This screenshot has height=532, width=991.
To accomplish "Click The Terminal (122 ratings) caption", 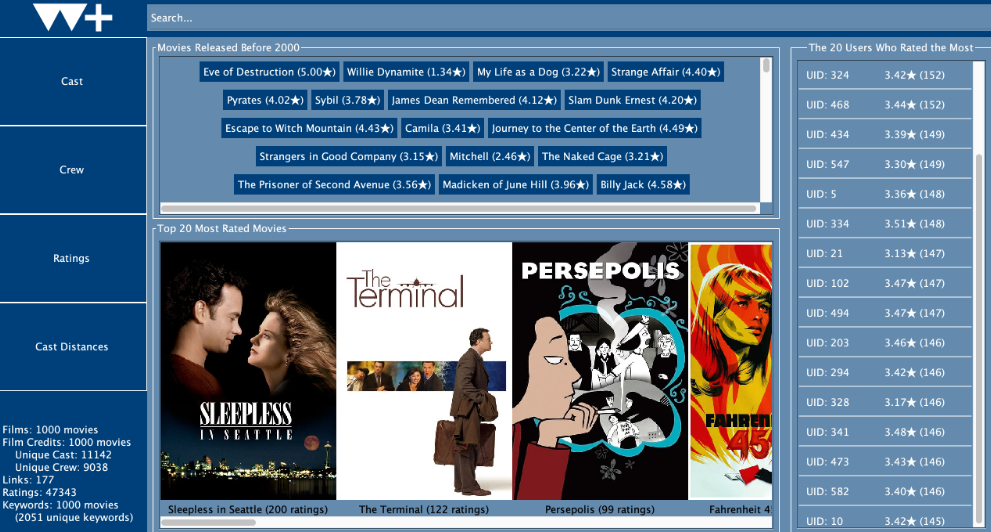I will point(424,509).
